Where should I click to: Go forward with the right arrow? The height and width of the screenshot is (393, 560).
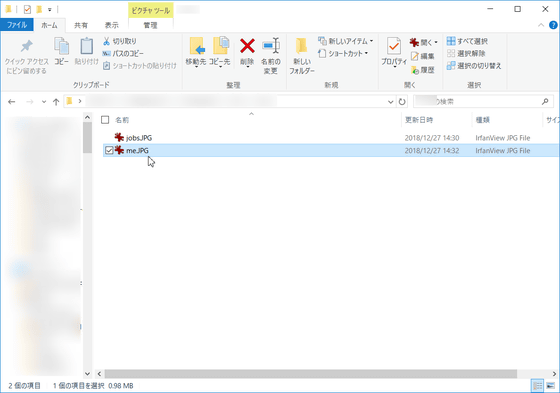(30, 102)
